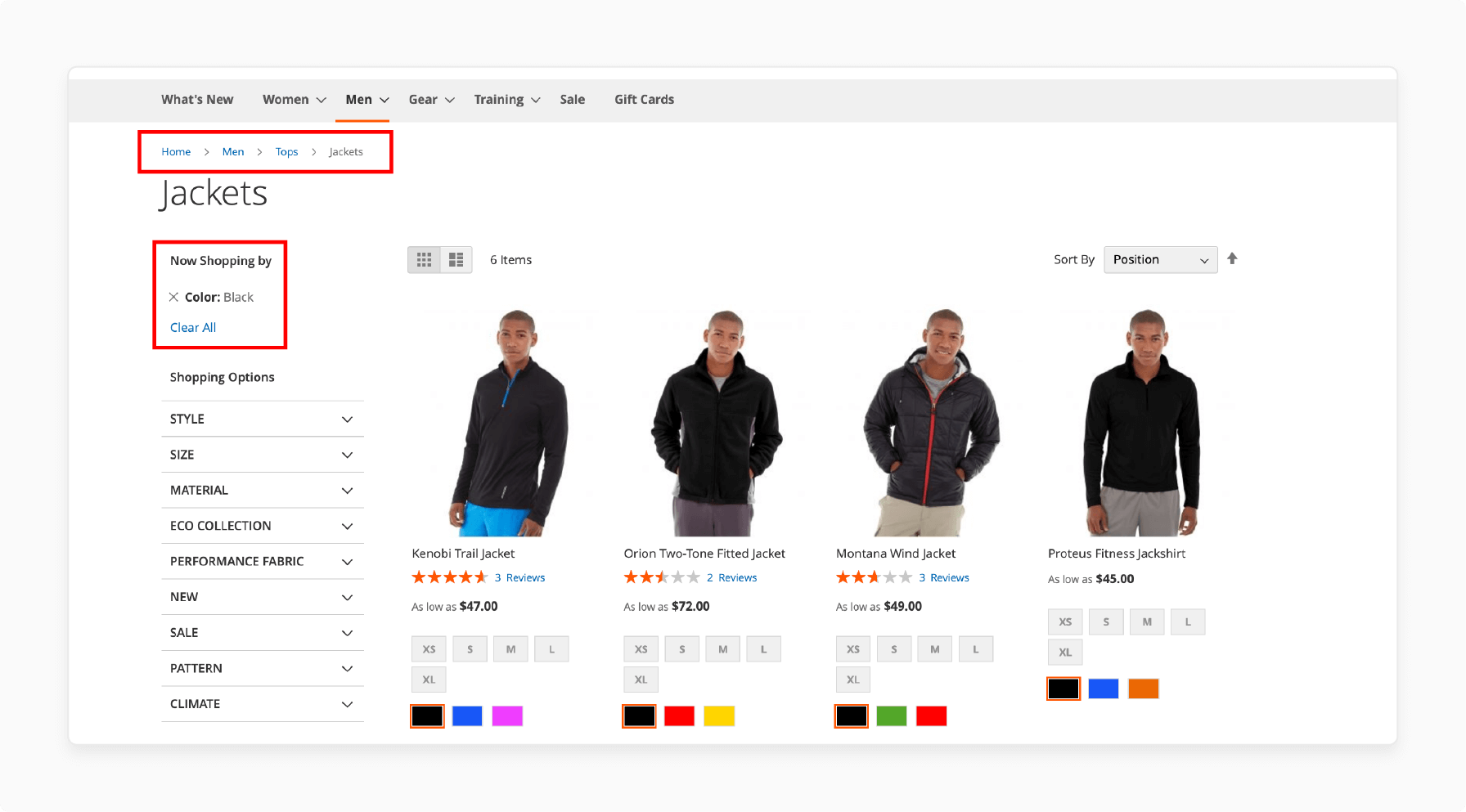Viewport: 1466px width, 812px height.
Task: Choose size XL for Proteus Fitness Jackshirt
Action: coord(1065,653)
